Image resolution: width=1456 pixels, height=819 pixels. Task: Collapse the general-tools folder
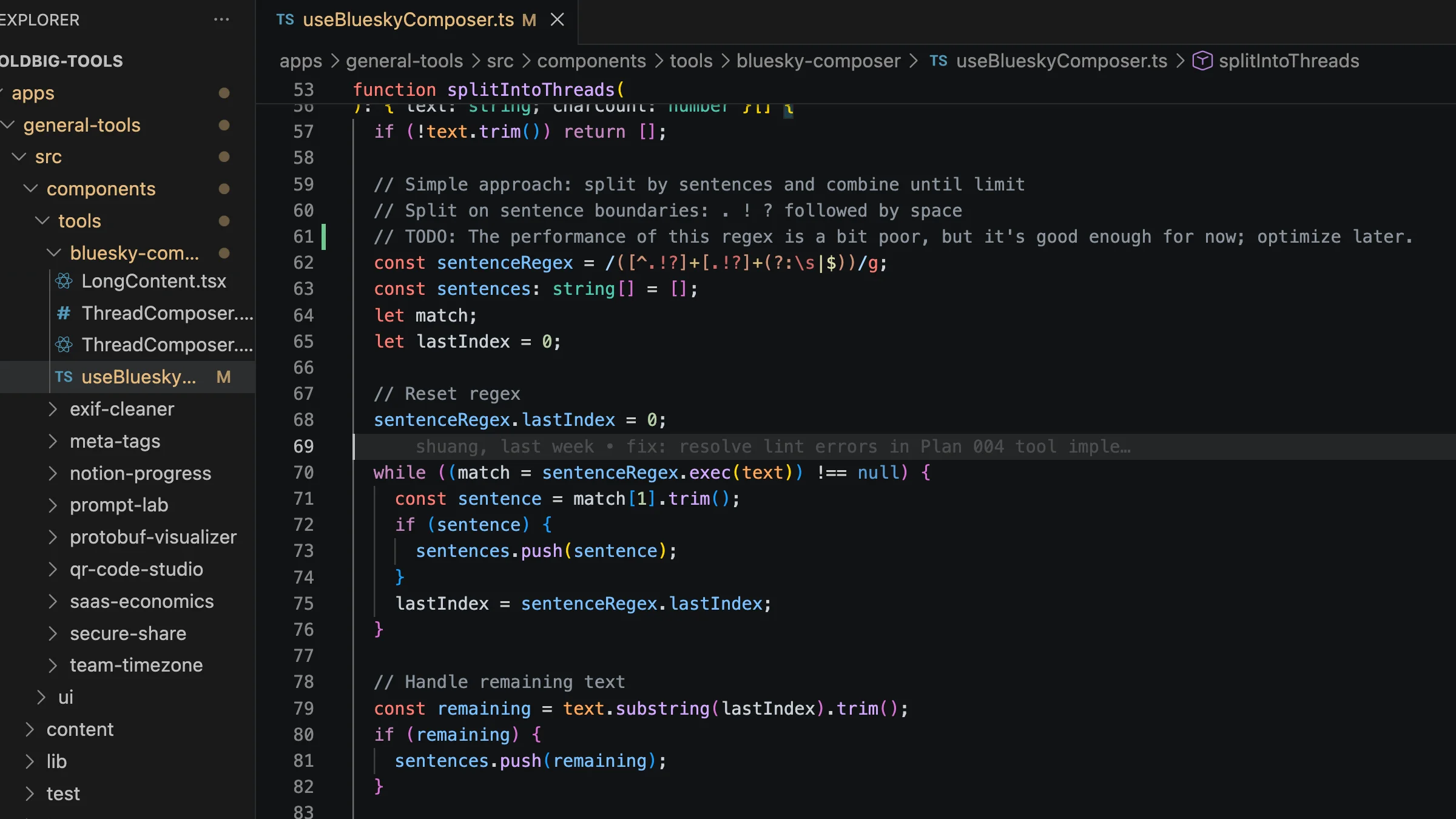[x=8, y=125]
